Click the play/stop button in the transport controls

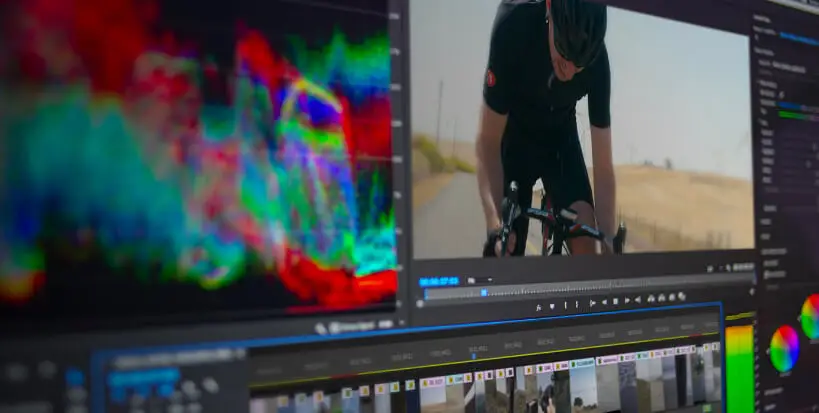tap(615, 301)
